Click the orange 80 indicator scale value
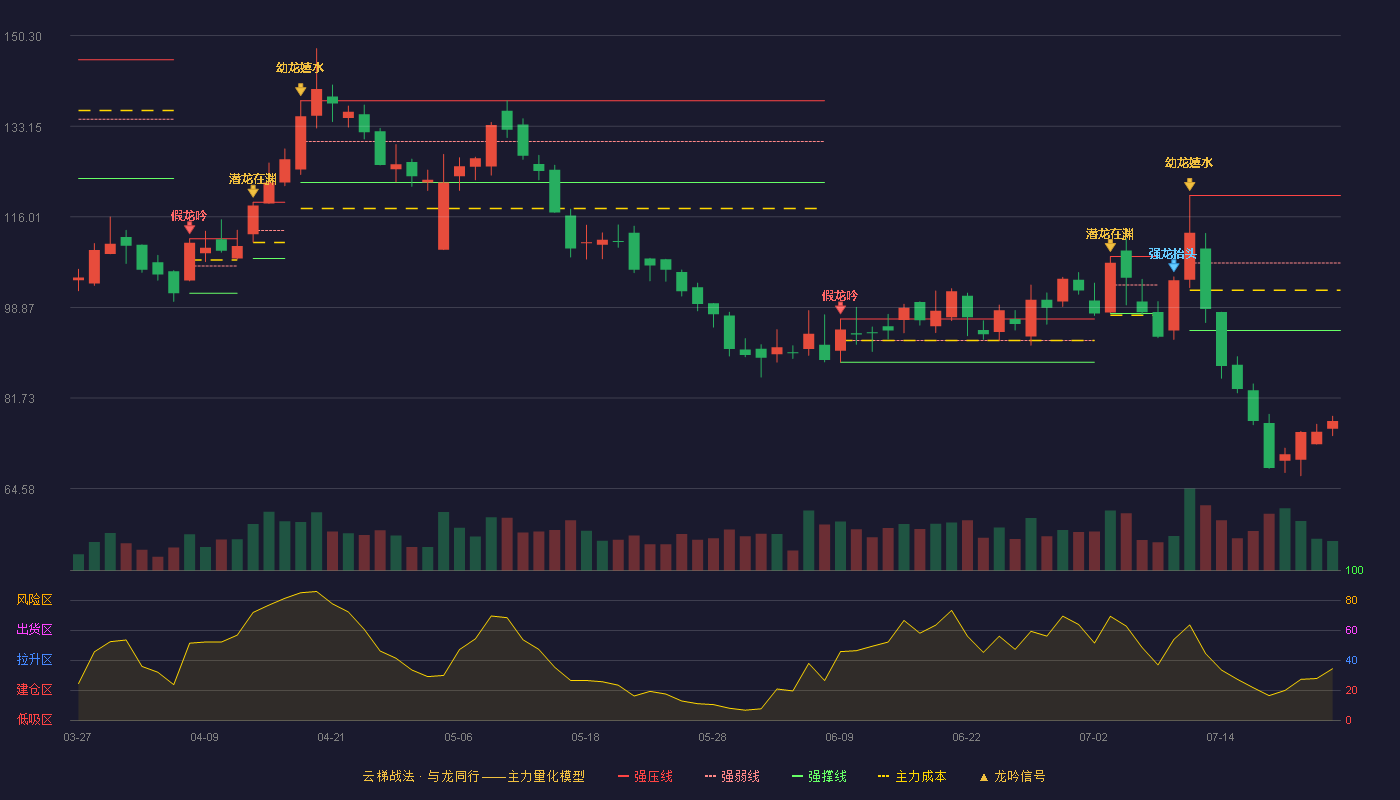 [x=1351, y=601]
